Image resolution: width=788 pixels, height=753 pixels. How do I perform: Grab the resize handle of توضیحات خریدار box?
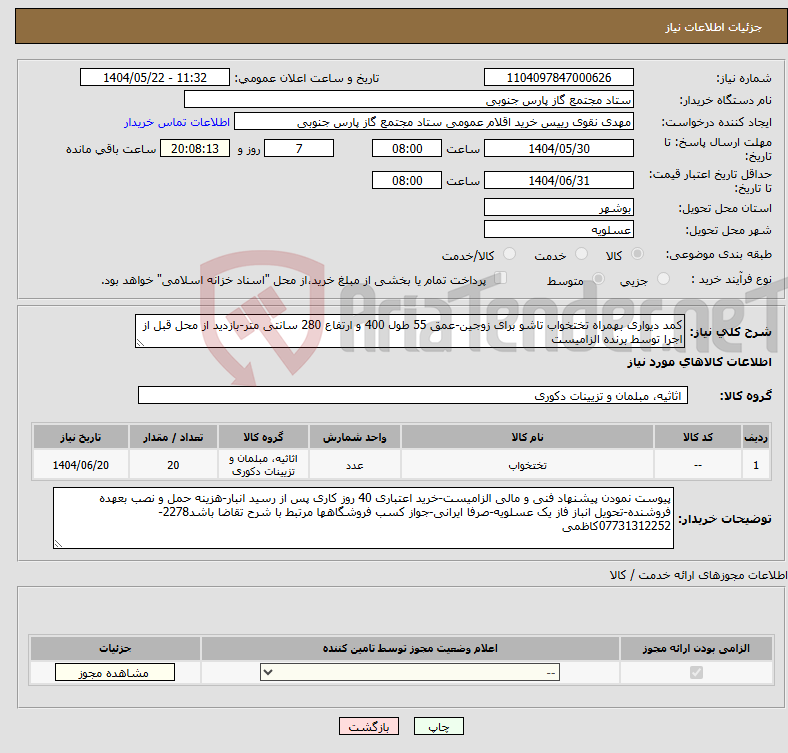(59, 544)
